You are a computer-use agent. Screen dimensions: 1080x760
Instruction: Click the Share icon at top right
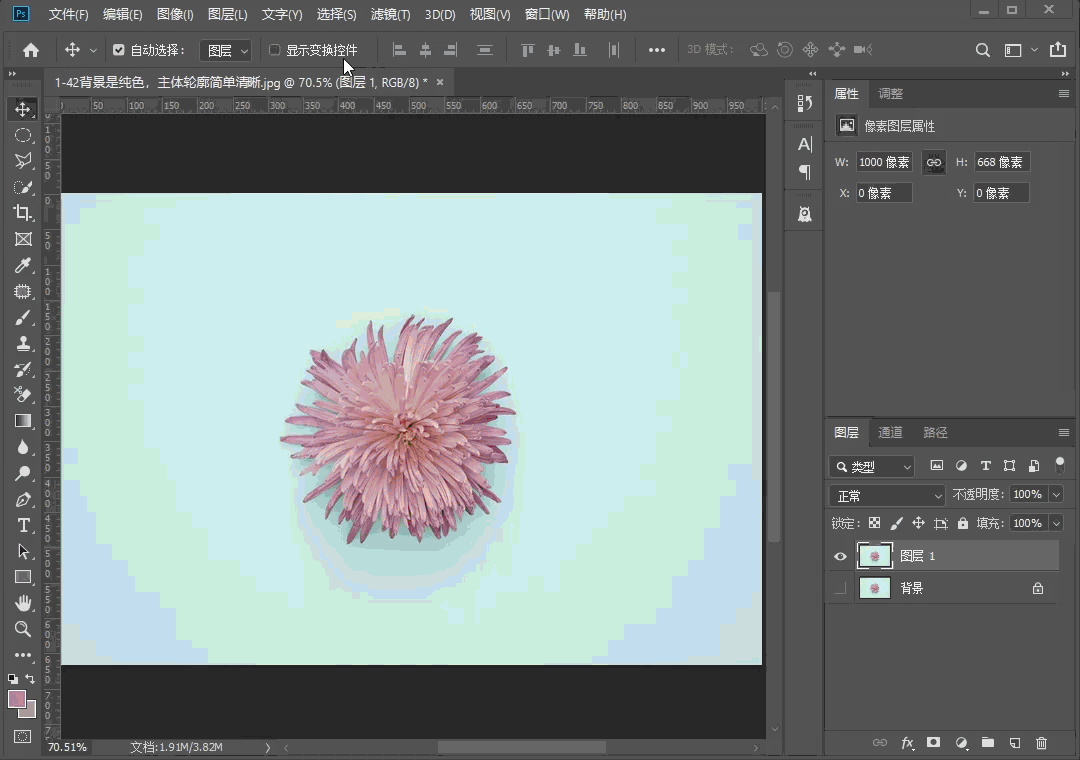[x=1058, y=50]
